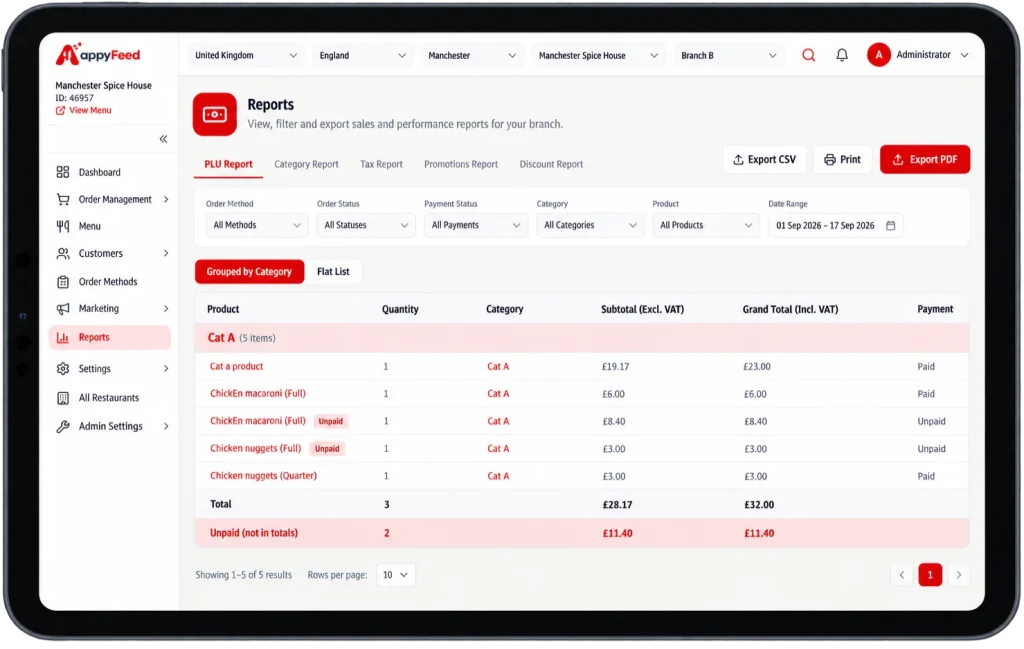Click the red Reports header money icon

214,114
